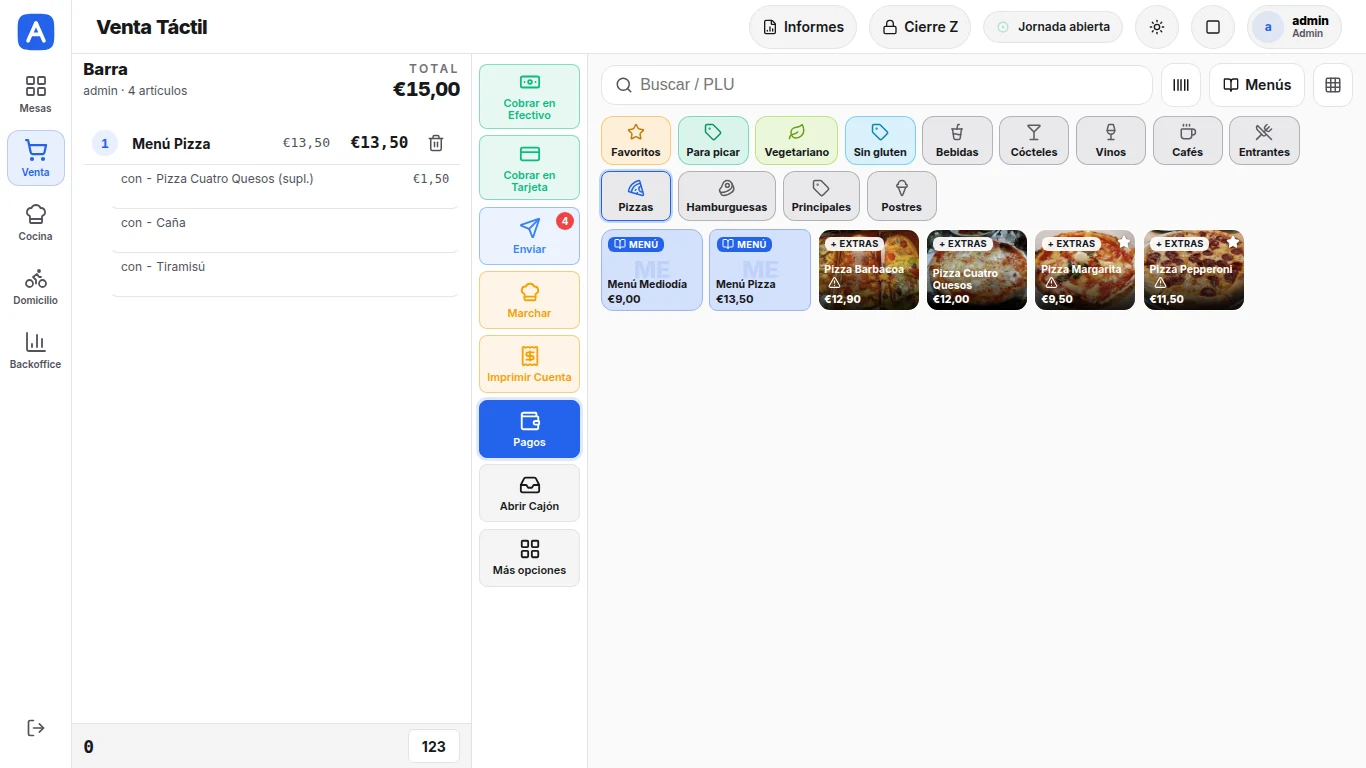The width and height of the screenshot is (1366, 768).
Task: Open Cocina from the sidebar
Action: pyautogui.click(x=36, y=222)
